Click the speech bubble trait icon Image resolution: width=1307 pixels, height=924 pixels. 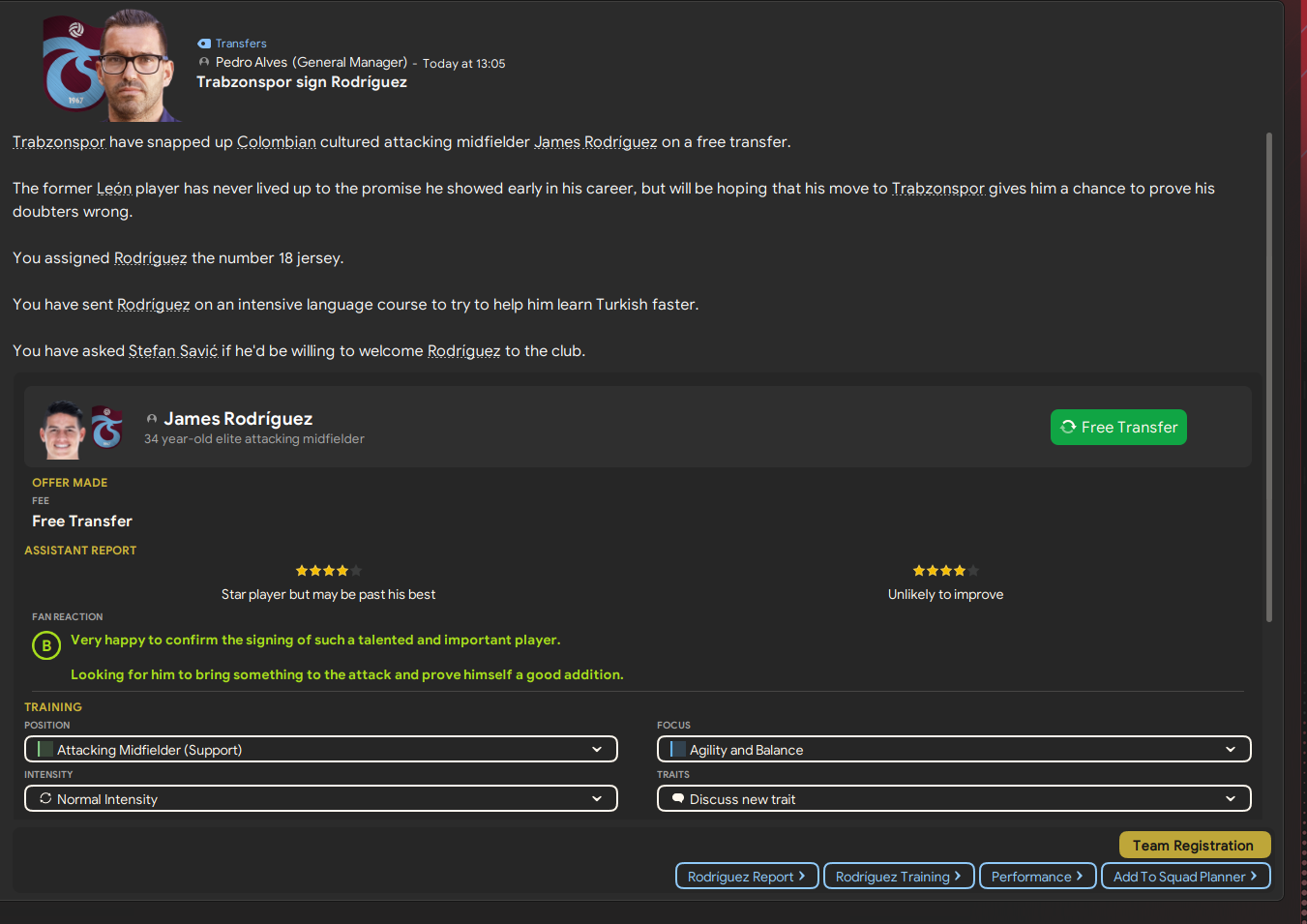click(x=678, y=799)
